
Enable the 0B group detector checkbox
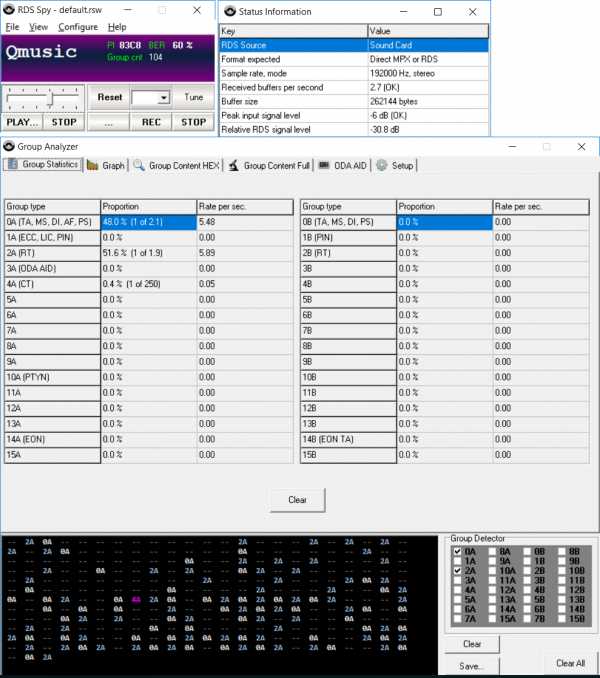527,551
